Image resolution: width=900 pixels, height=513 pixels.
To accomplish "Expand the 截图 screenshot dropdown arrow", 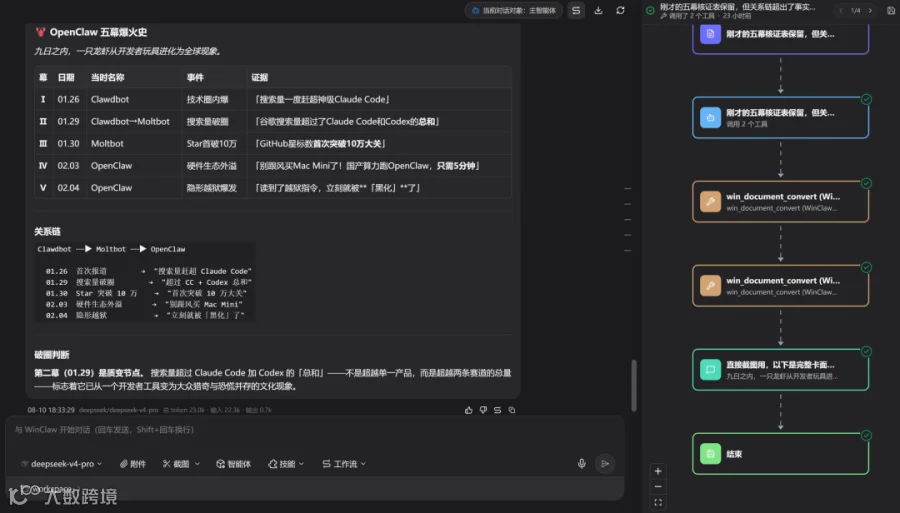I will point(197,464).
